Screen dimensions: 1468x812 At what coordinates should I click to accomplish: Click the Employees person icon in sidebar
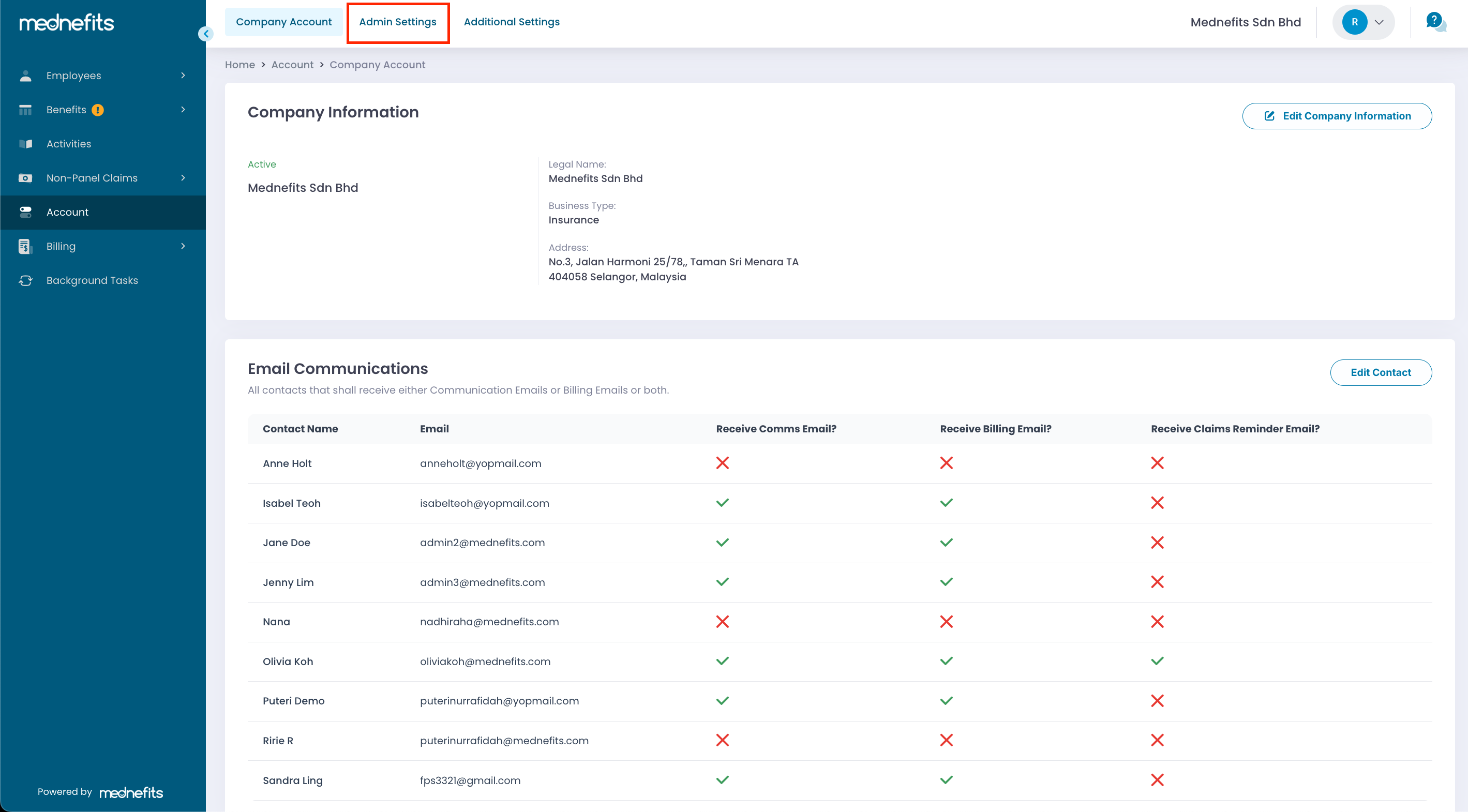pyautogui.click(x=25, y=76)
